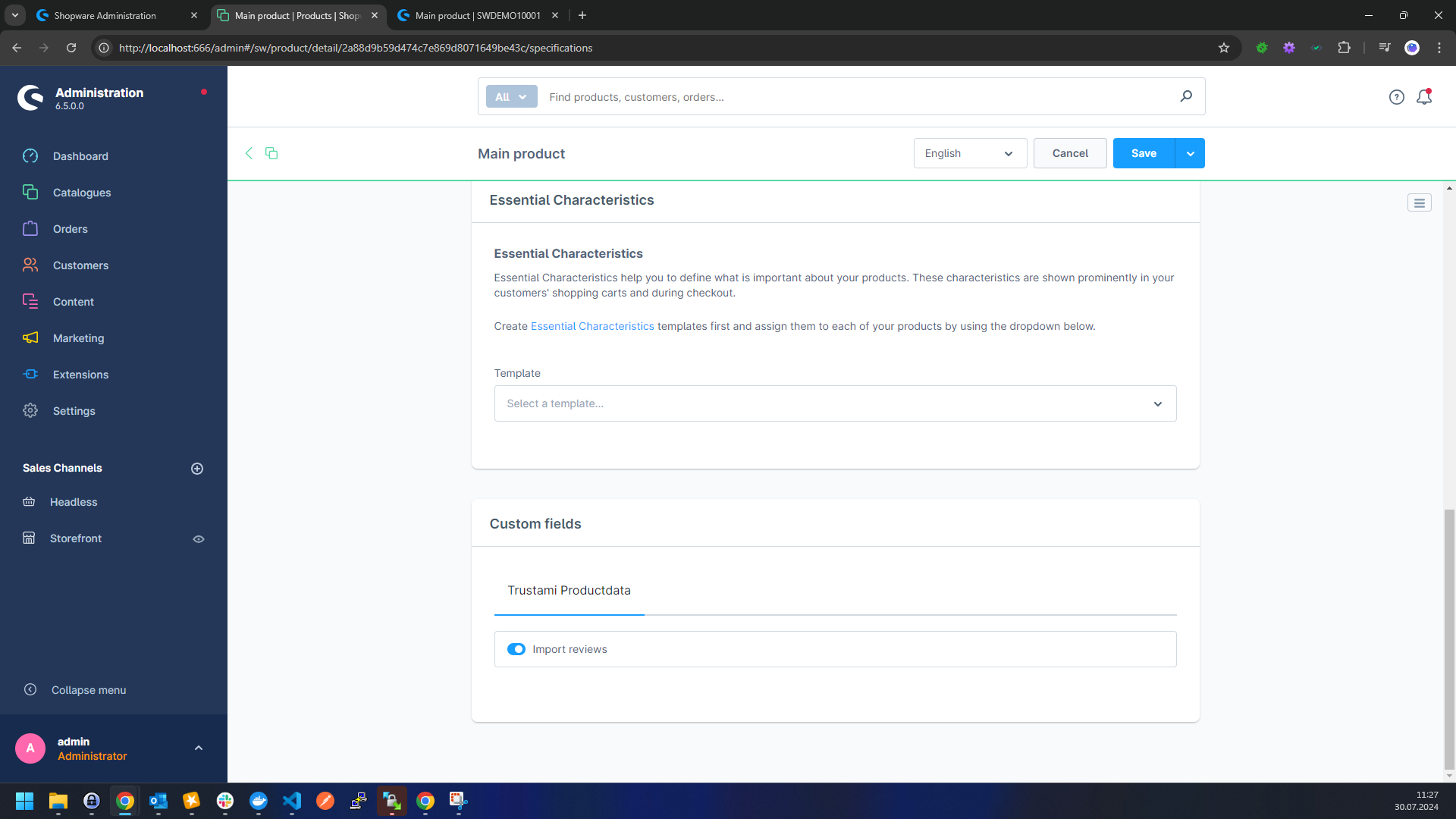Image resolution: width=1456 pixels, height=819 pixels.
Task: Click the Catalogues icon in sidebar
Action: [x=30, y=192]
